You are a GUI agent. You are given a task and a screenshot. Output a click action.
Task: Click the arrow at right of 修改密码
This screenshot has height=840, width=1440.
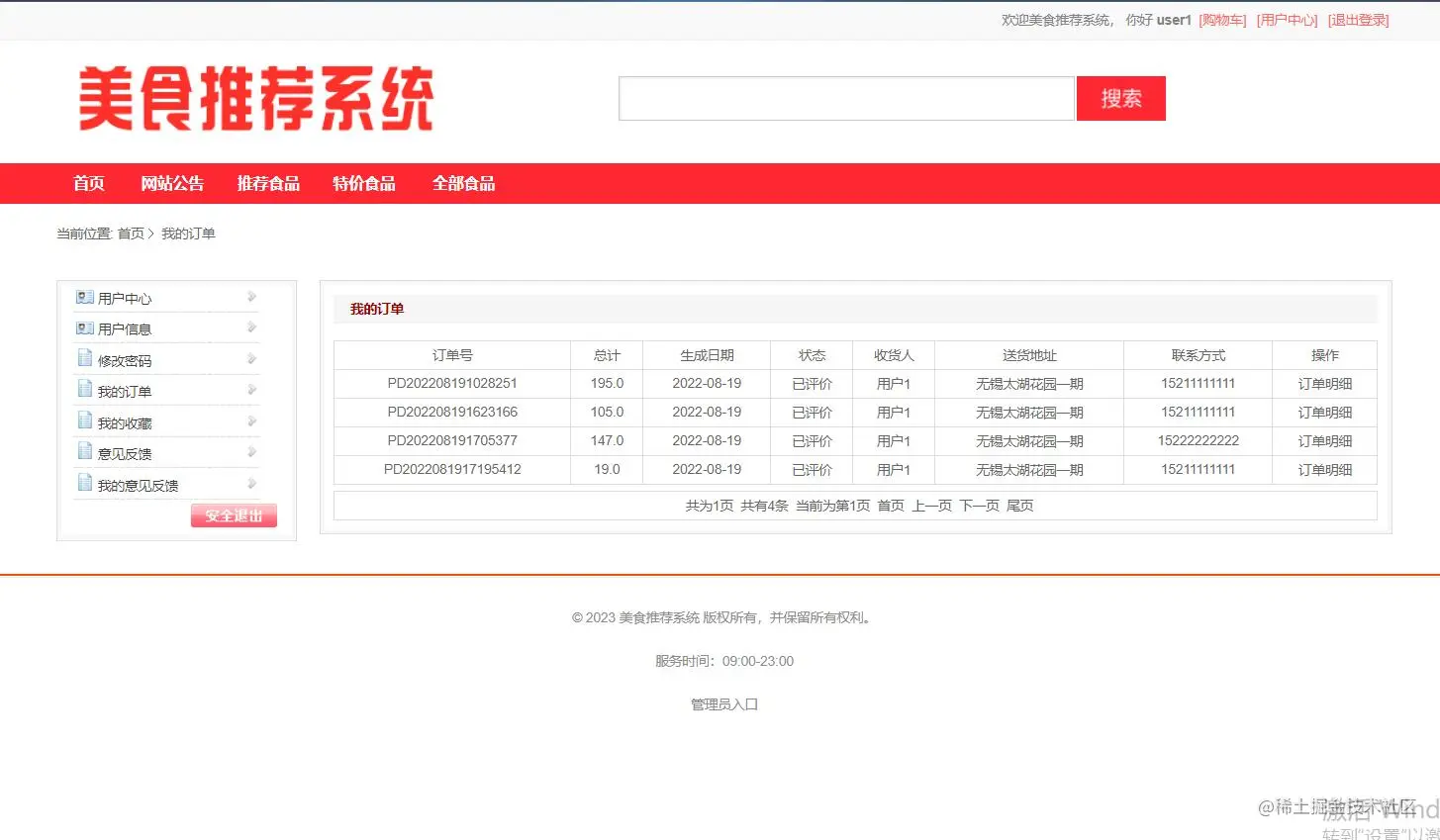pos(251,358)
